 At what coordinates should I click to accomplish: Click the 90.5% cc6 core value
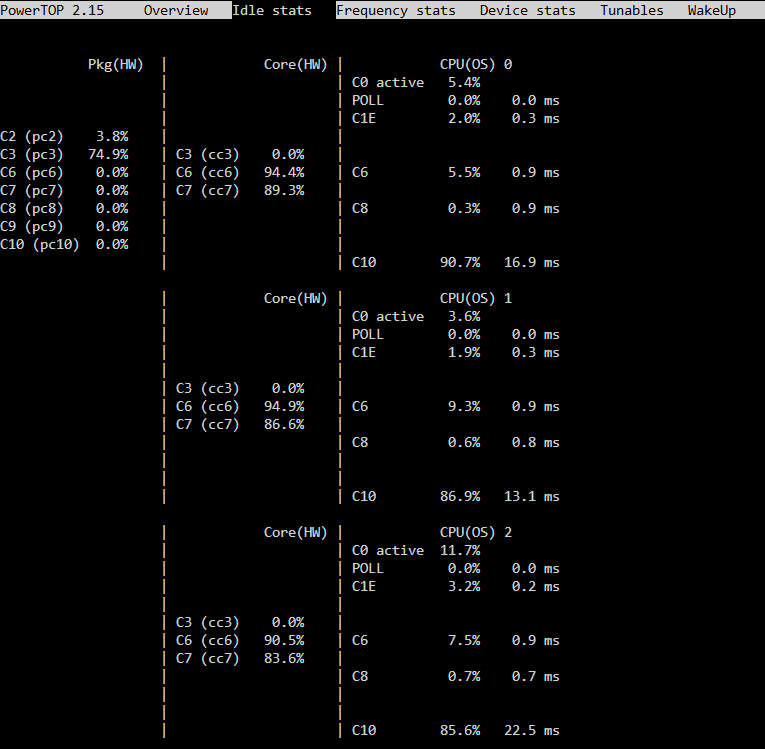coord(284,640)
